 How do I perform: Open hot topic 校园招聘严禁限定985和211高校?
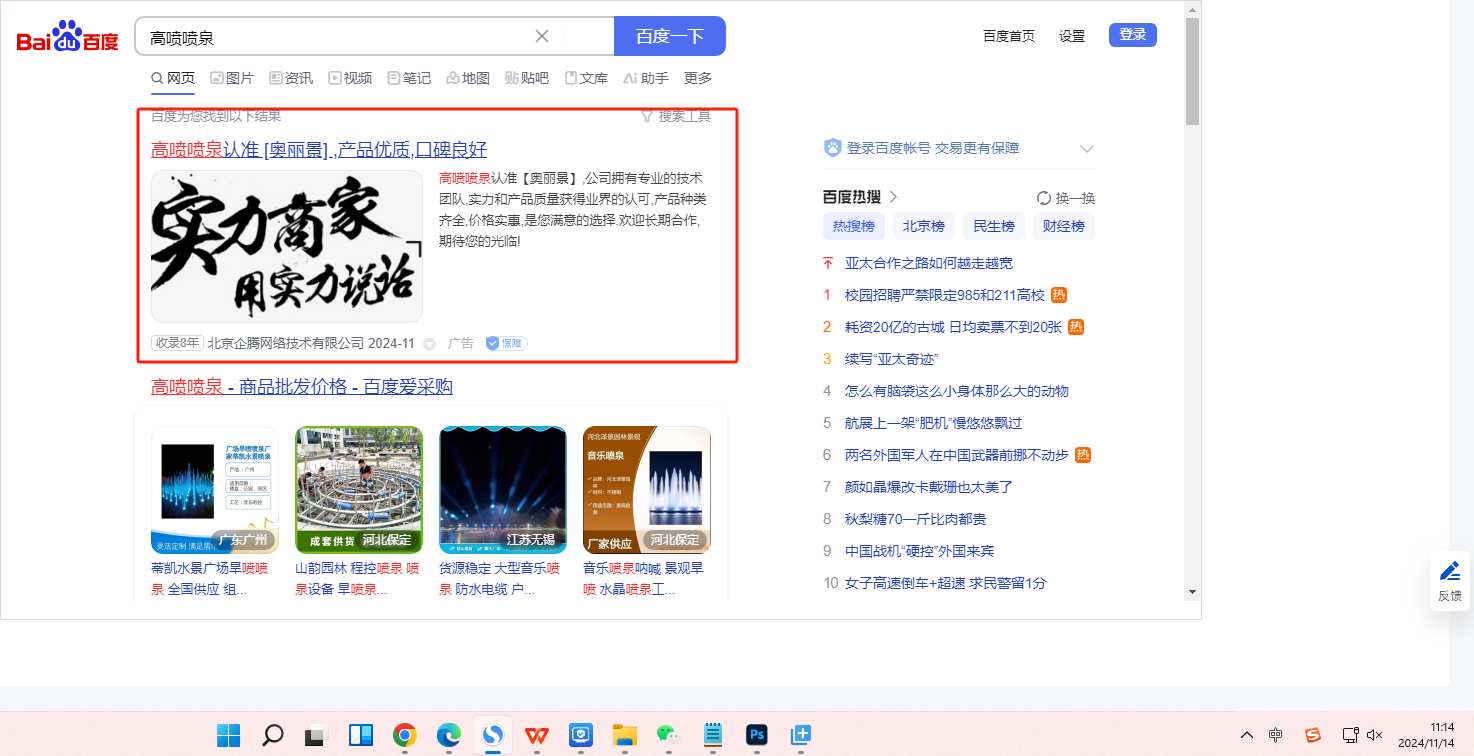coord(945,295)
